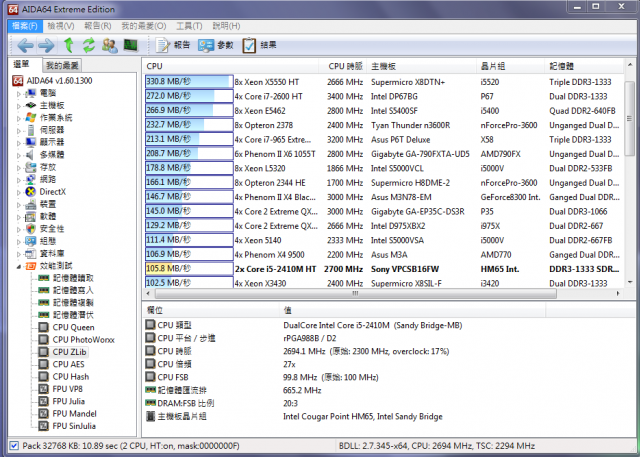Open the 工具(T) menu
The width and height of the screenshot is (640, 457).
(189, 26)
